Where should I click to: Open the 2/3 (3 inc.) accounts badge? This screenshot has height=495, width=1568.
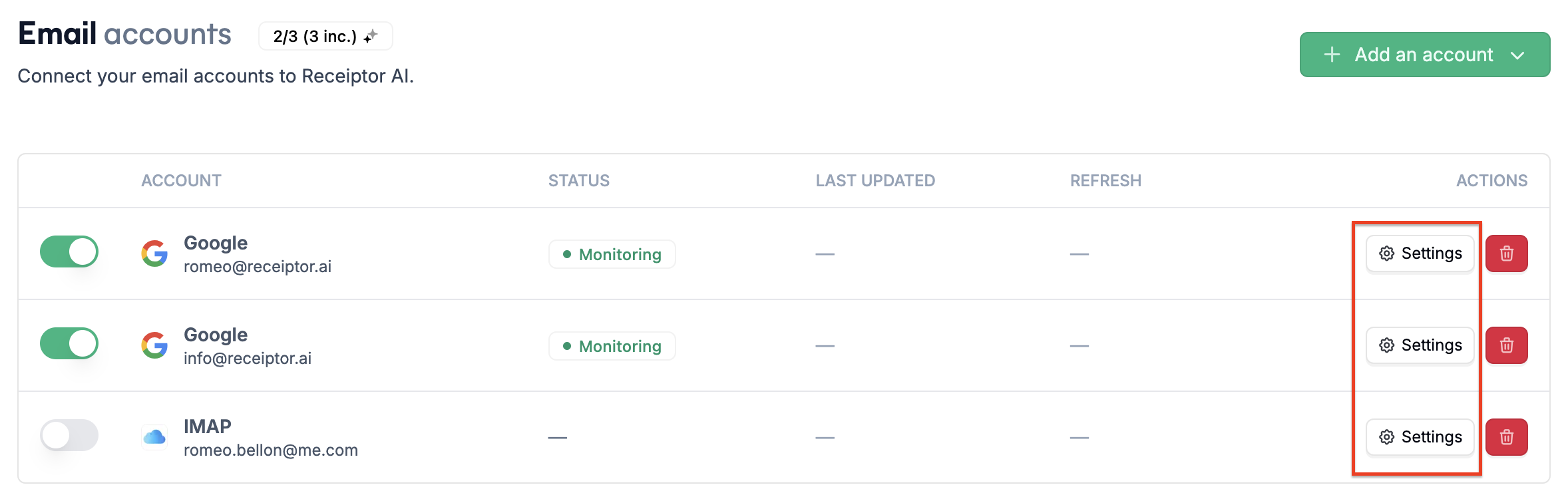tap(325, 36)
